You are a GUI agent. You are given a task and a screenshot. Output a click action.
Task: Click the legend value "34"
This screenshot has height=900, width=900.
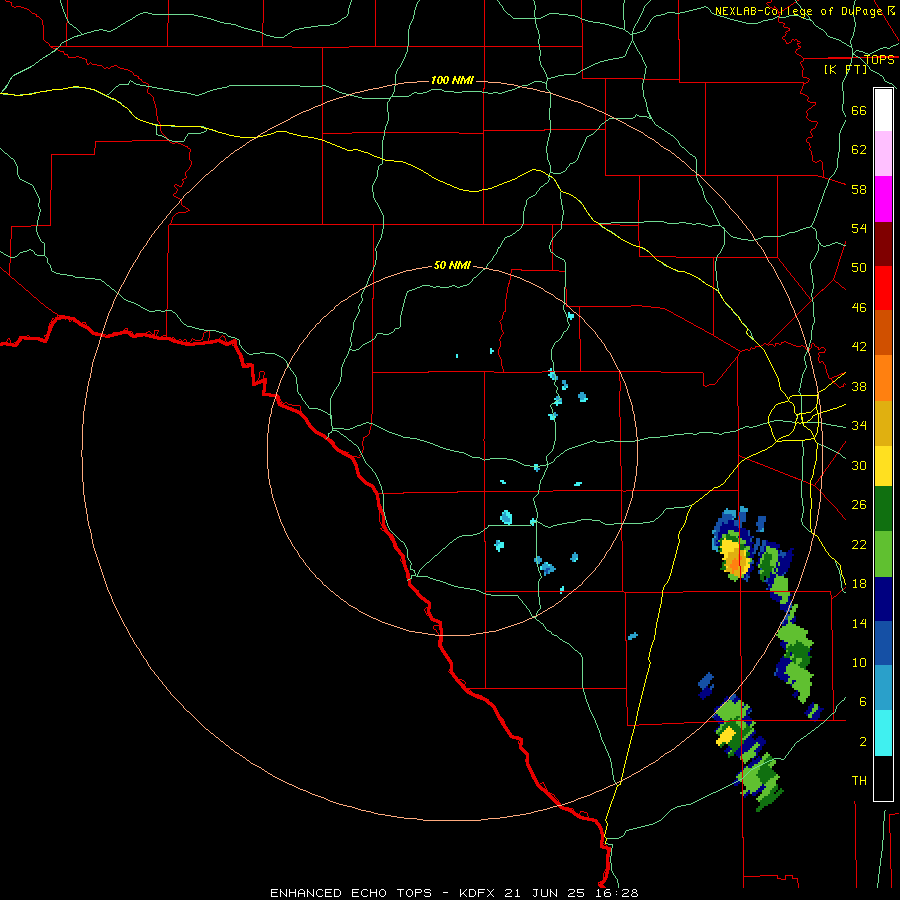859,426
